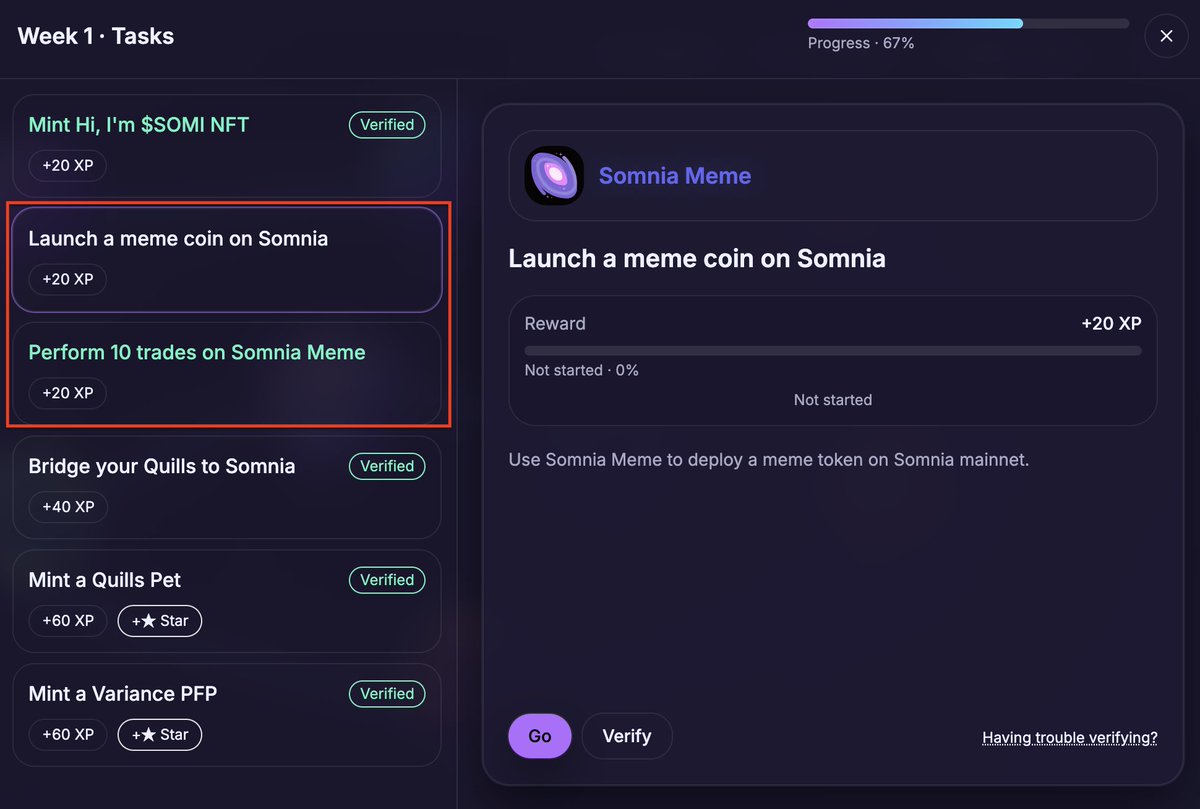Select the 'Mint Hi, I'm $SOMI NFT' task
This screenshot has height=809, width=1200.
pos(227,146)
